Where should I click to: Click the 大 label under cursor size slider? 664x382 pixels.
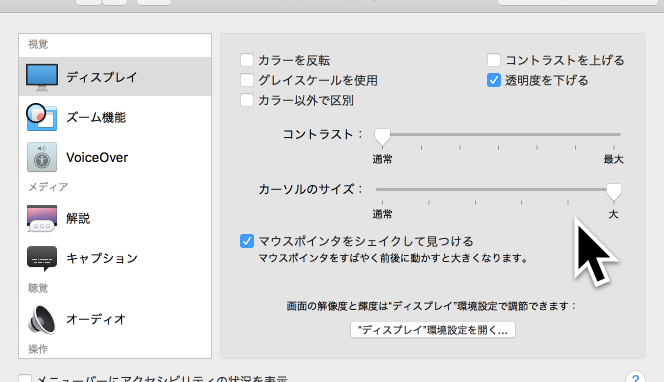pos(613,214)
